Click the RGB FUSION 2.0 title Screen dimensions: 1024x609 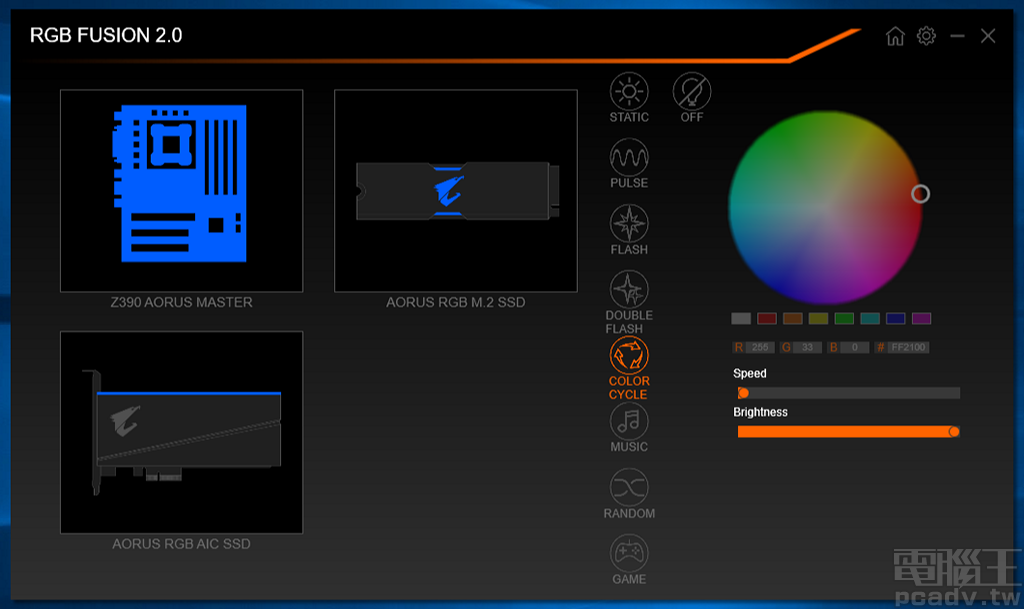106,35
